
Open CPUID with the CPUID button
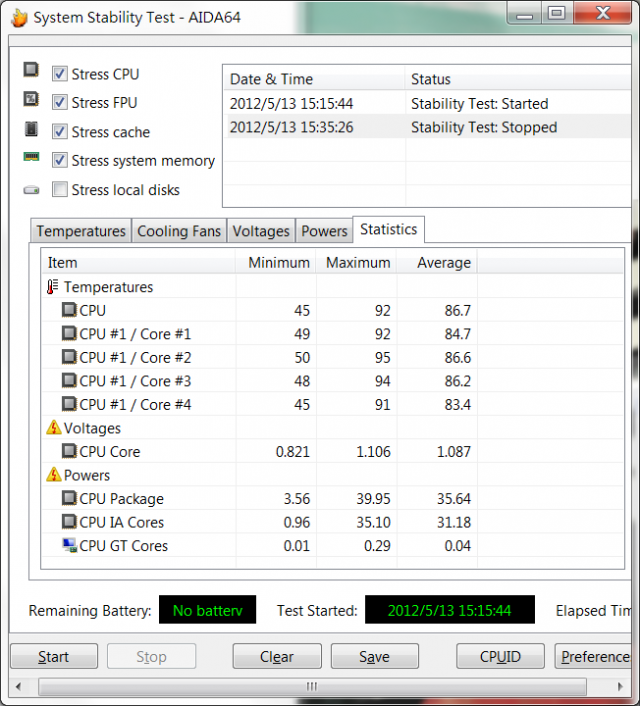click(x=500, y=656)
